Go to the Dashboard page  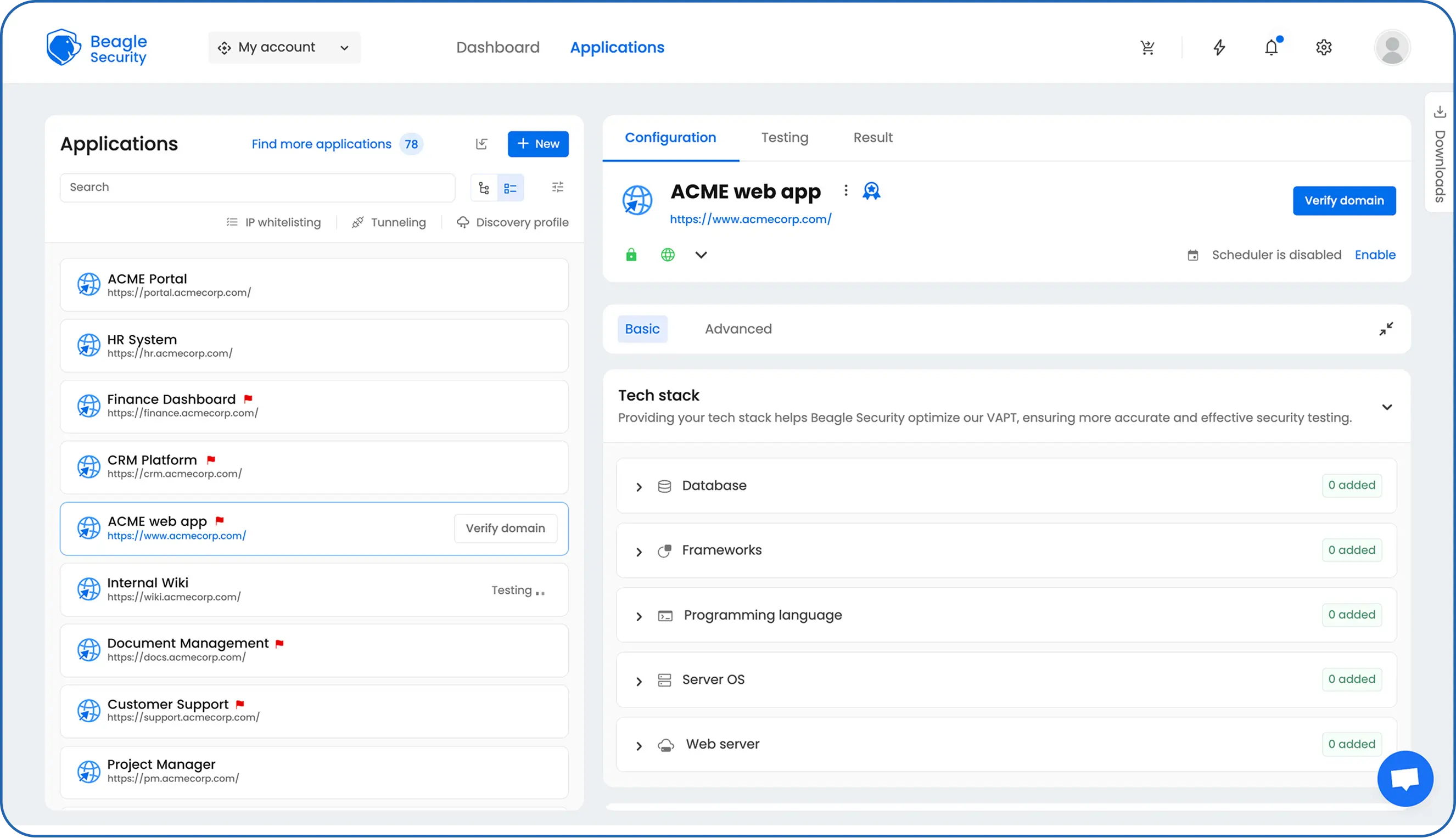tap(497, 47)
